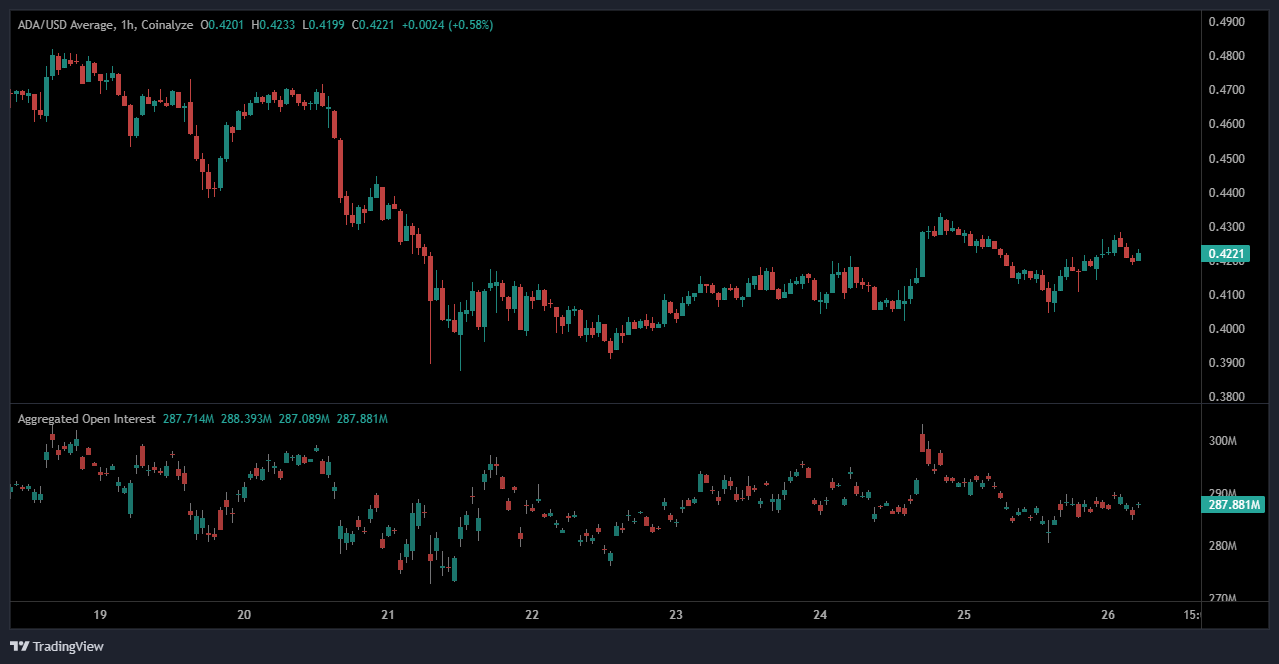Click date 23 on the time axis

(676, 614)
